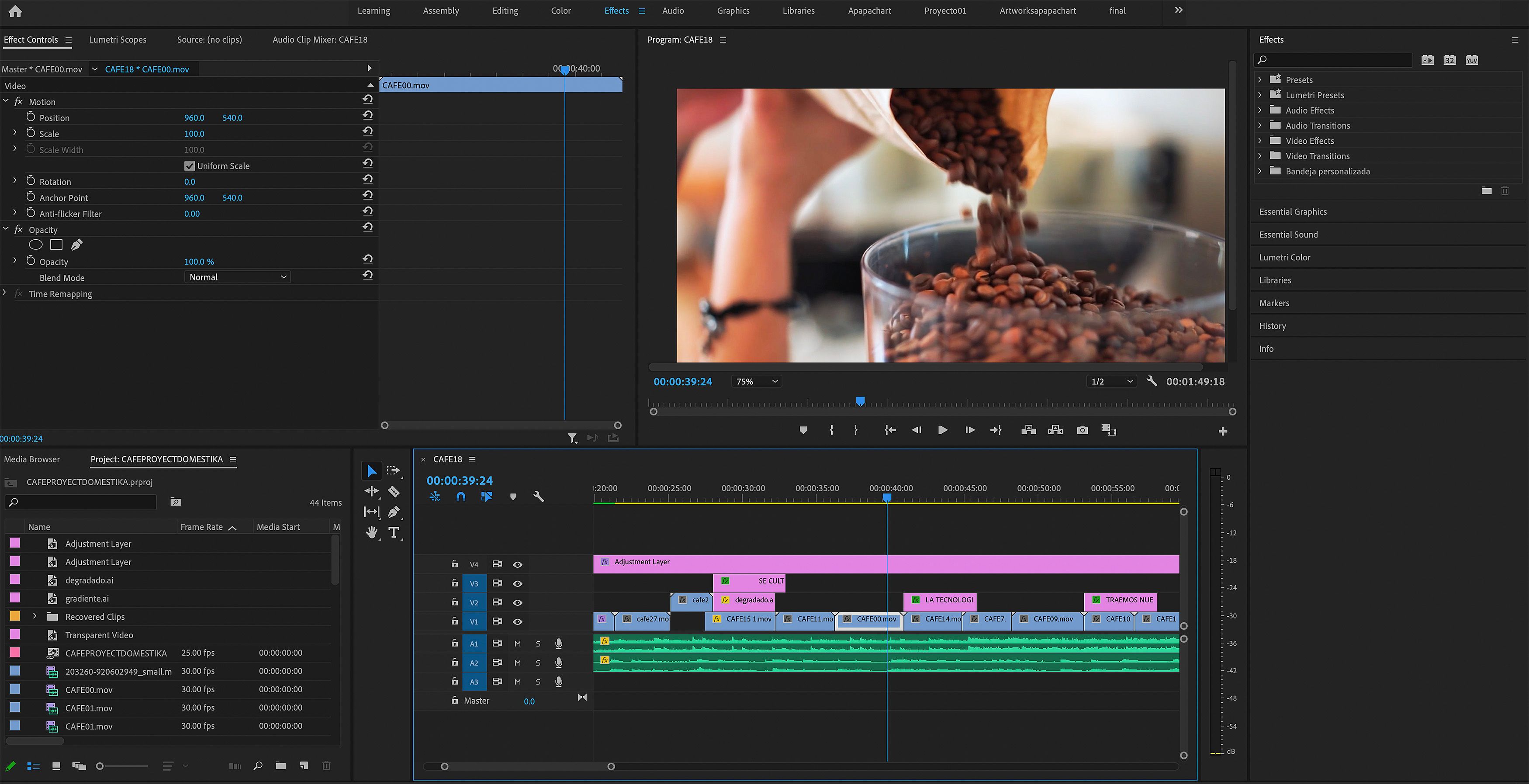Switch to the Color workspace tab

tap(560, 10)
